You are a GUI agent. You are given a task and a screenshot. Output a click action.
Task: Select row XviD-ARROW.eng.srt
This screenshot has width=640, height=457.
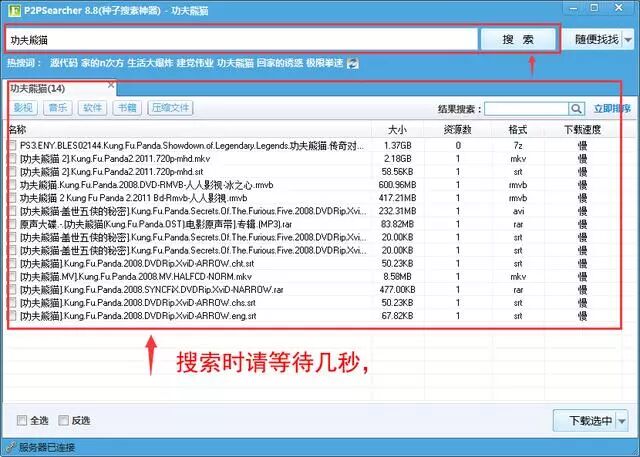coord(312,315)
